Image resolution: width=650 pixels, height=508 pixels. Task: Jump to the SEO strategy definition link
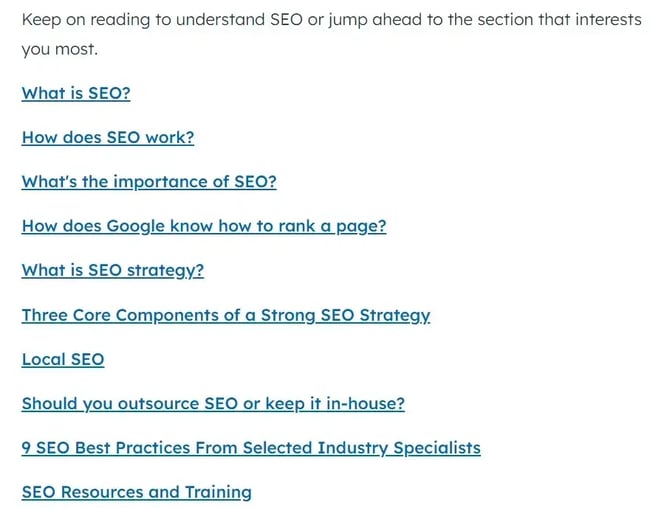pyautogui.click(x=113, y=270)
